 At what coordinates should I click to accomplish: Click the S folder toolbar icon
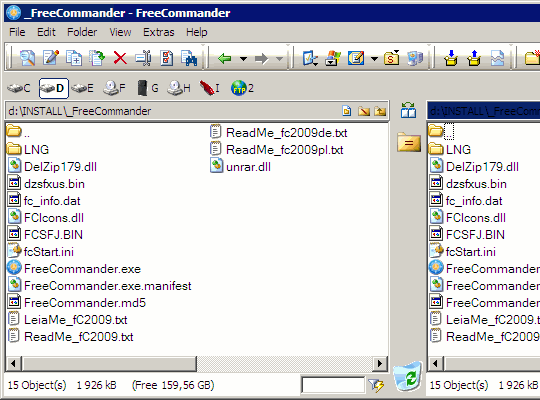point(392,58)
